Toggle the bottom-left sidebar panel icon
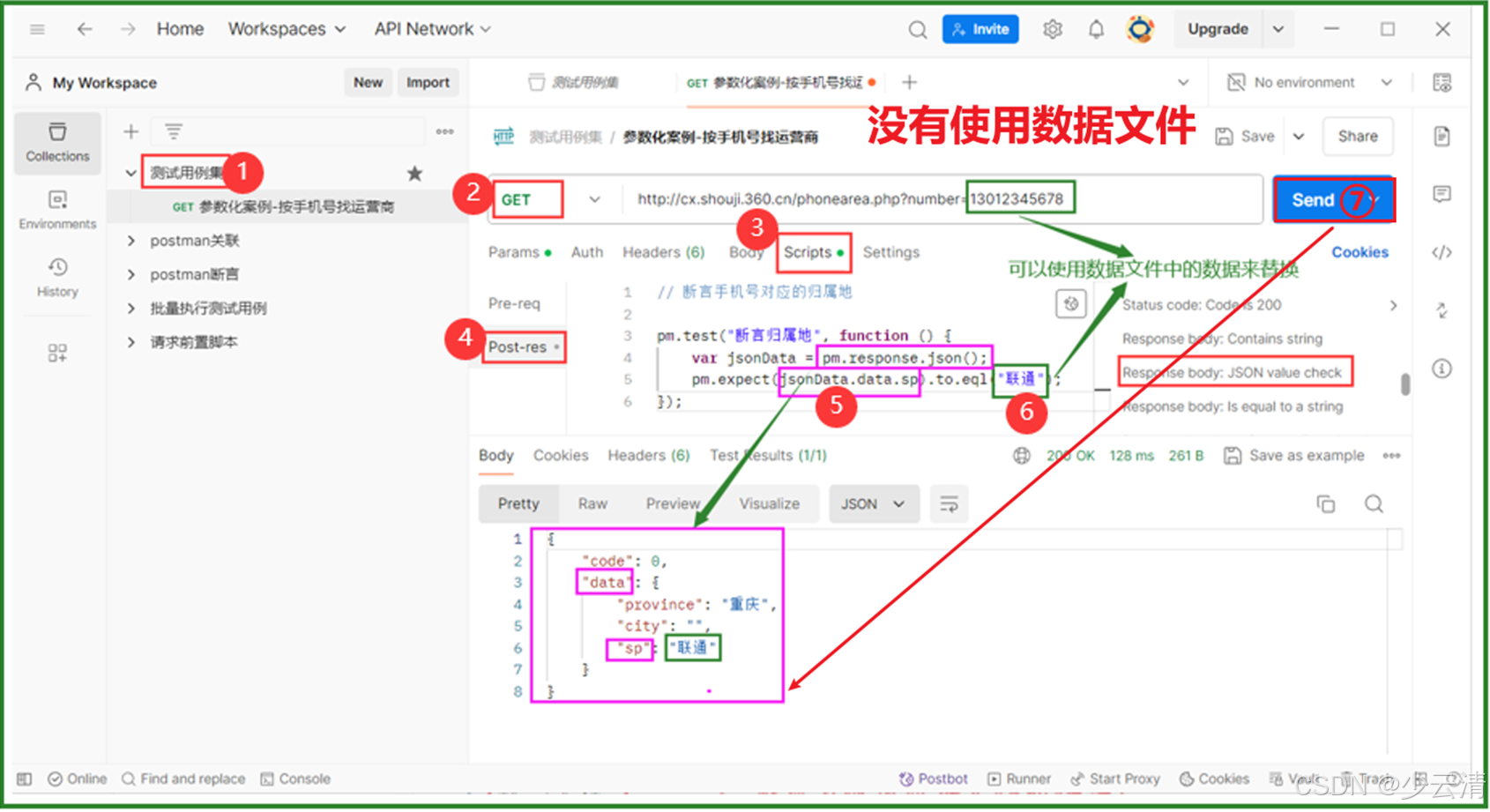The width and height of the screenshot is (1490, 812). click(x=25, y=779)
